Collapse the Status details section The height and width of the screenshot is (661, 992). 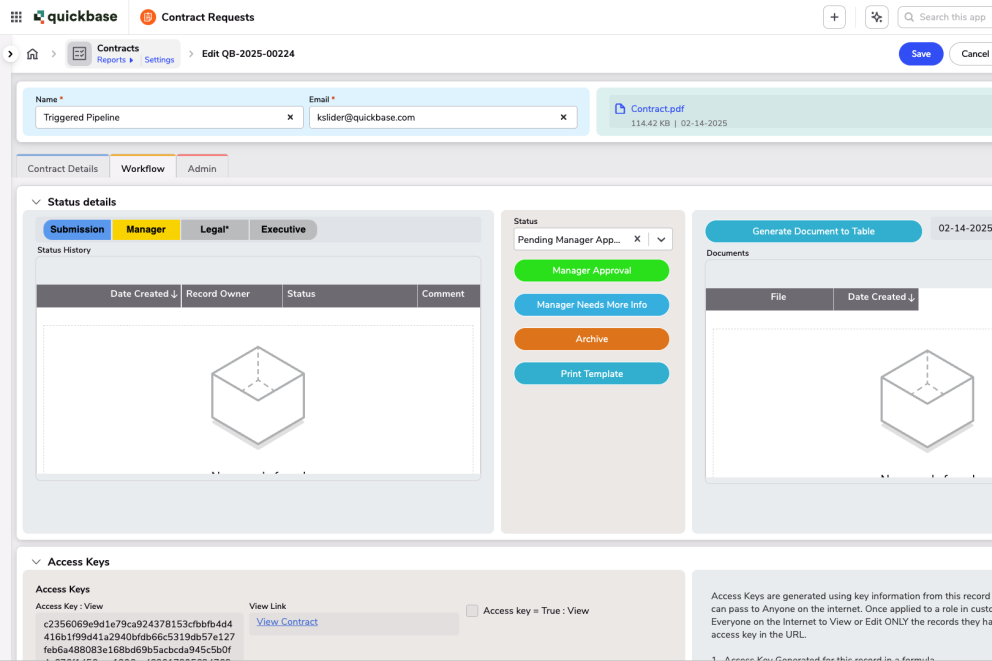click(x=36, y=201)
